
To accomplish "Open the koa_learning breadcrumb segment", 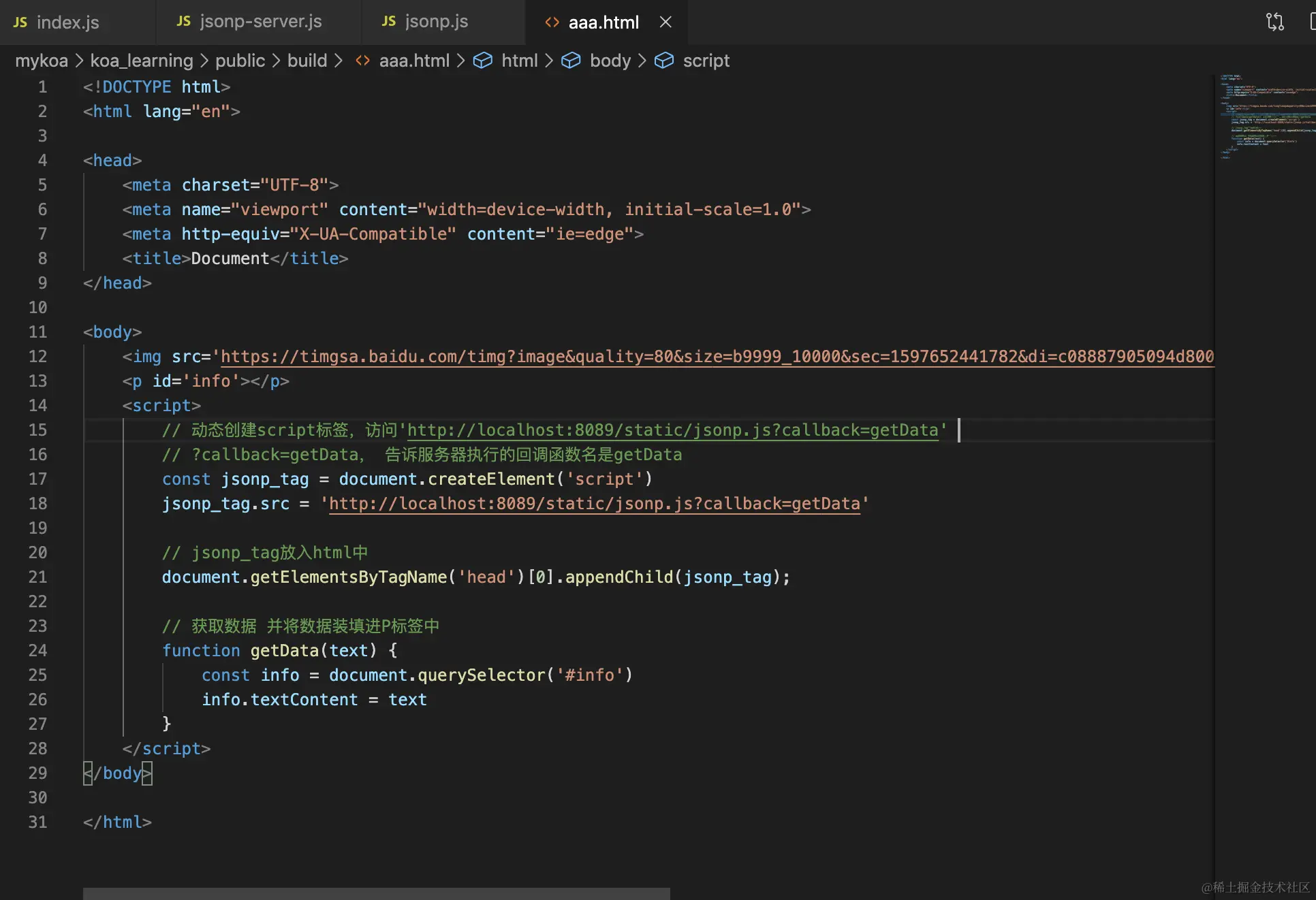I will click(142, 61).
